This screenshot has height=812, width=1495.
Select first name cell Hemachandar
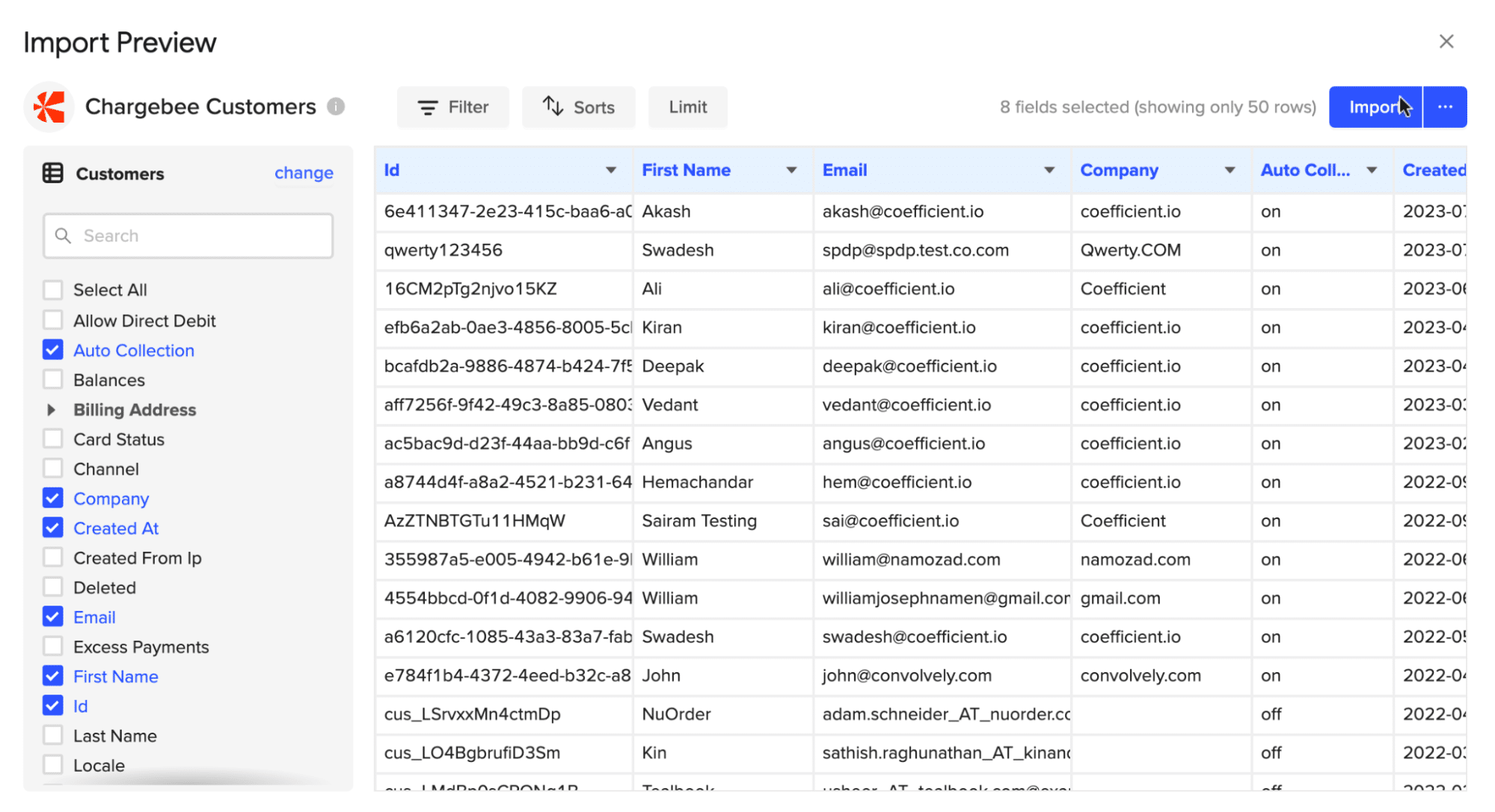pos(723,482)
